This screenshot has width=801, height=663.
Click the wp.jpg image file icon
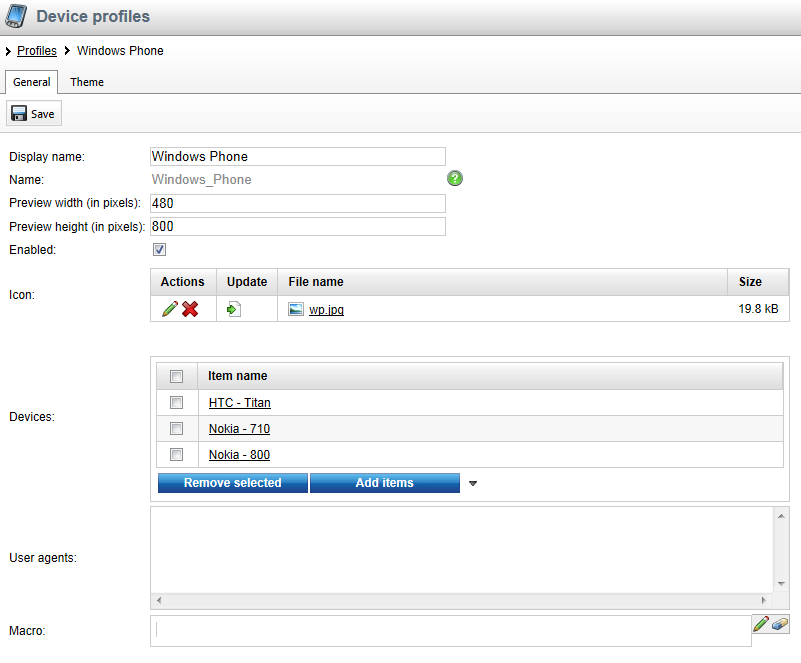click(295, 309)
